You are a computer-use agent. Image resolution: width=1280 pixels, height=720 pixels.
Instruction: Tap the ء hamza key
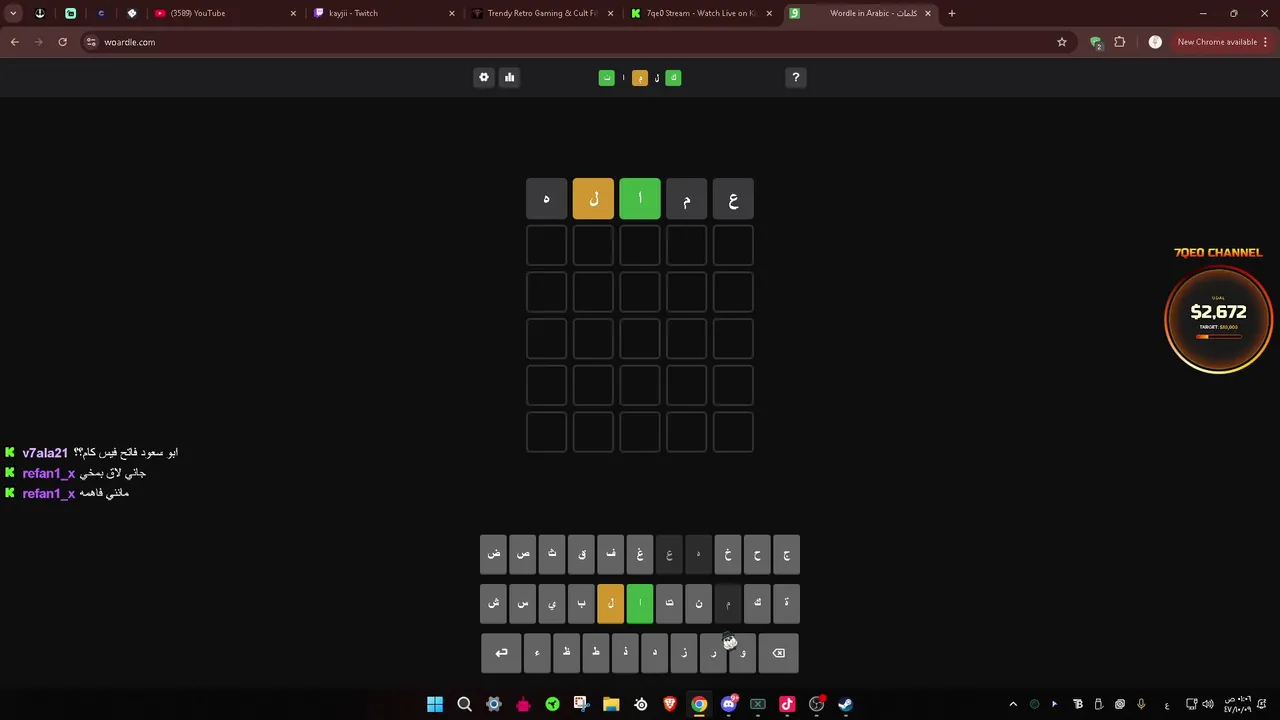click(x=537, y=653)
